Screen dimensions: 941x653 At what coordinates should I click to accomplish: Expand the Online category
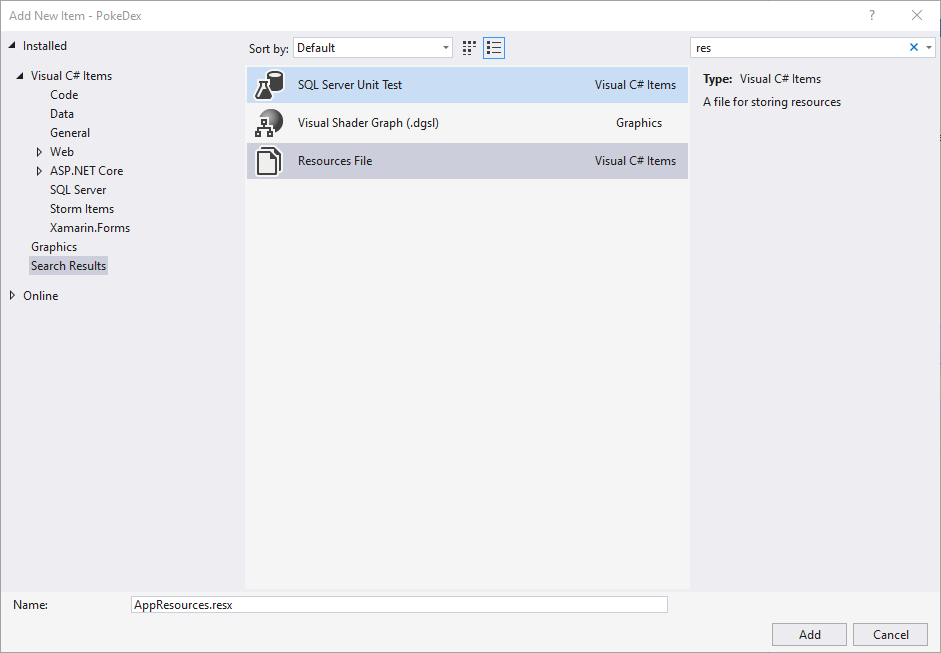(x=12, y=296)
